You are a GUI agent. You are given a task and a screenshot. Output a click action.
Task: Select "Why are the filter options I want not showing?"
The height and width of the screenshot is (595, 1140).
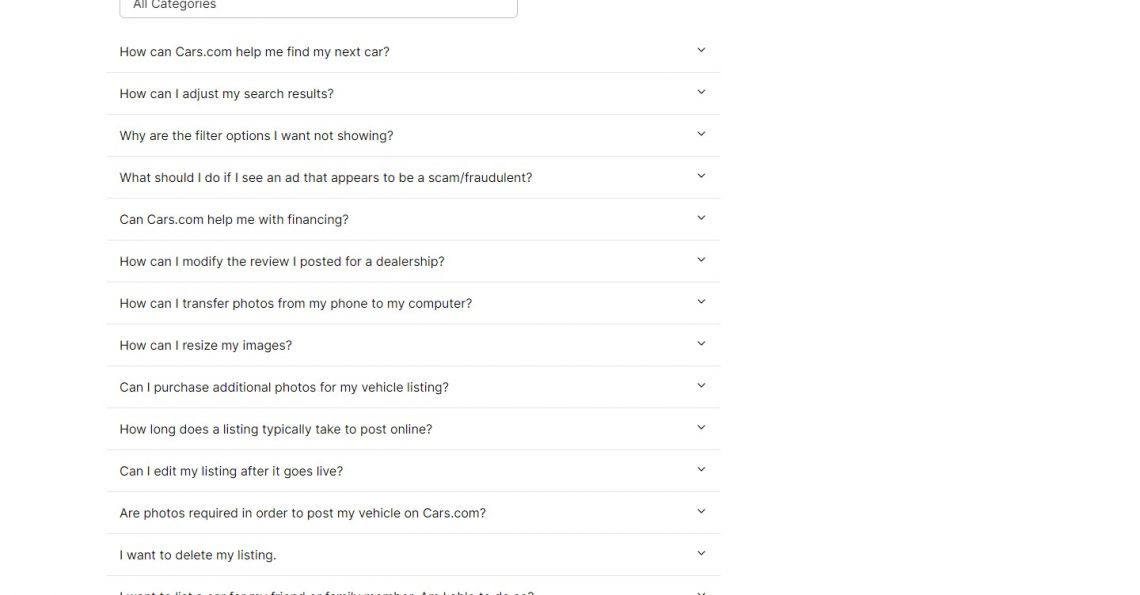pos(256,136)
